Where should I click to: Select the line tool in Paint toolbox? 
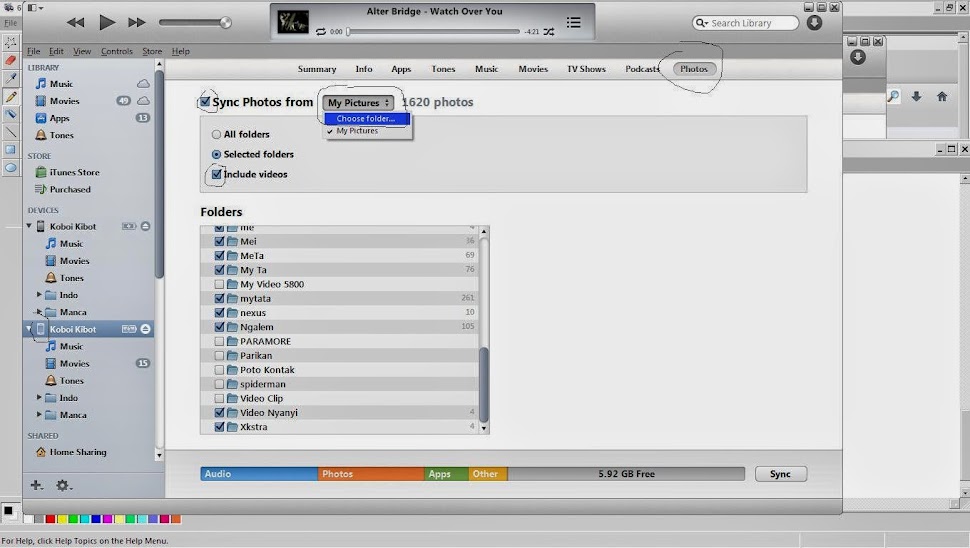pyautogui.click(x=11, y=132)
